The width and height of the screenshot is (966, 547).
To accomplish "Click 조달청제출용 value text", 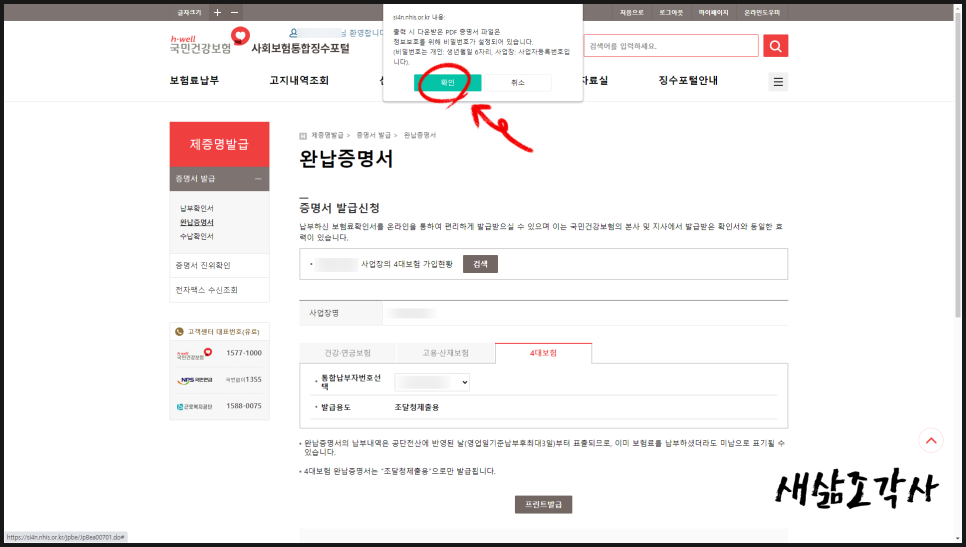I will 417,407.
